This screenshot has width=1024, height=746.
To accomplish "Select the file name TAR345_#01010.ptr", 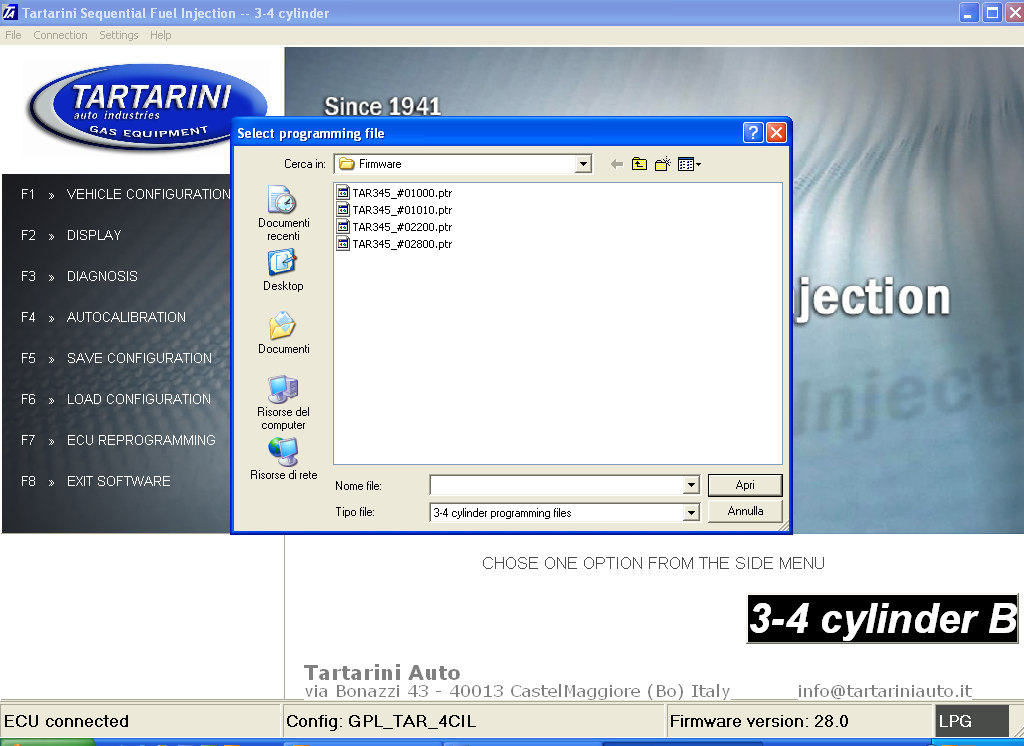I will [x=402, y=210].
